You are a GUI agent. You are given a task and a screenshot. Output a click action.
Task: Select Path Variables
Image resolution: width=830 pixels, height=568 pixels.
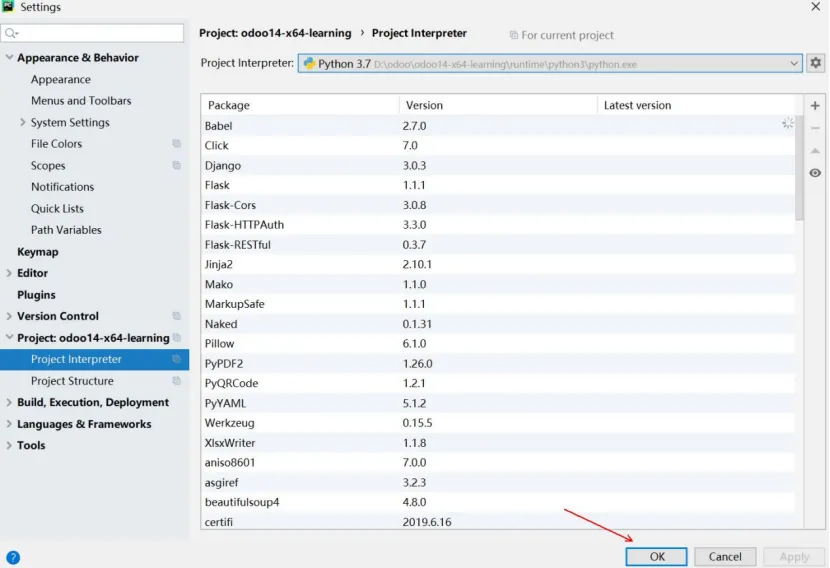[66, 230]
